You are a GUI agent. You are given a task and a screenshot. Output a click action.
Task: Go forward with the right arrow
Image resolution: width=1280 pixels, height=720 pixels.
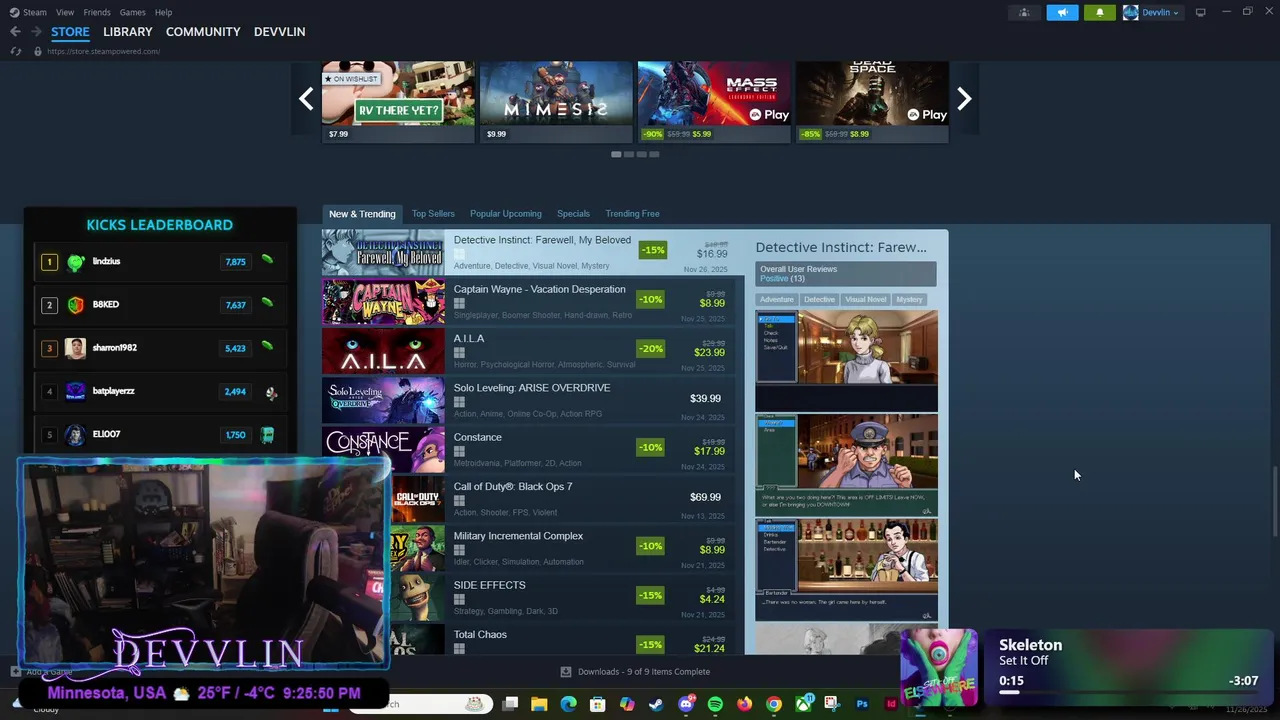[x=36, y=32]
